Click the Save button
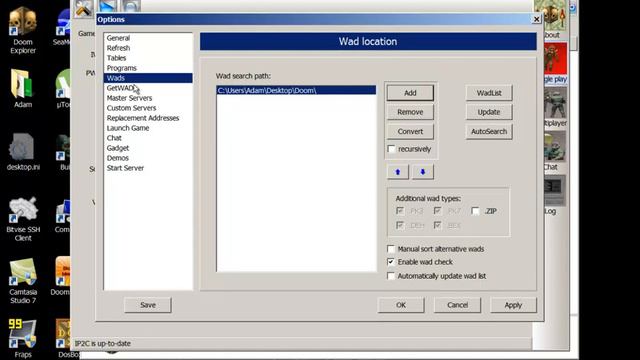The width and height of the screenshot is (640, 360). pos(148,305)
